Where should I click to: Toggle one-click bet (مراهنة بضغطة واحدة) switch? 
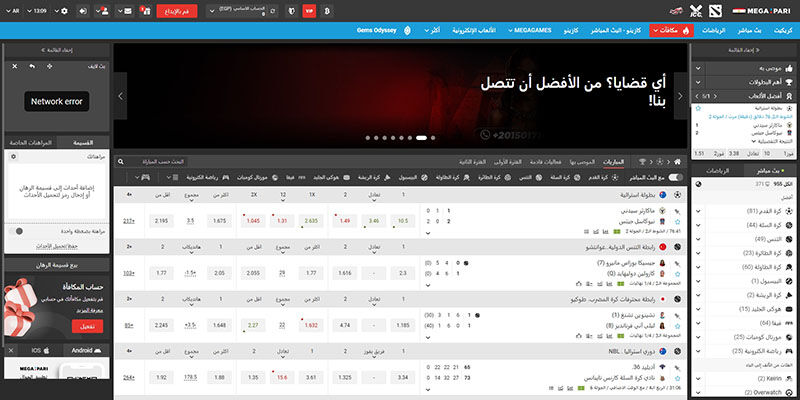(x=17, y=231)
